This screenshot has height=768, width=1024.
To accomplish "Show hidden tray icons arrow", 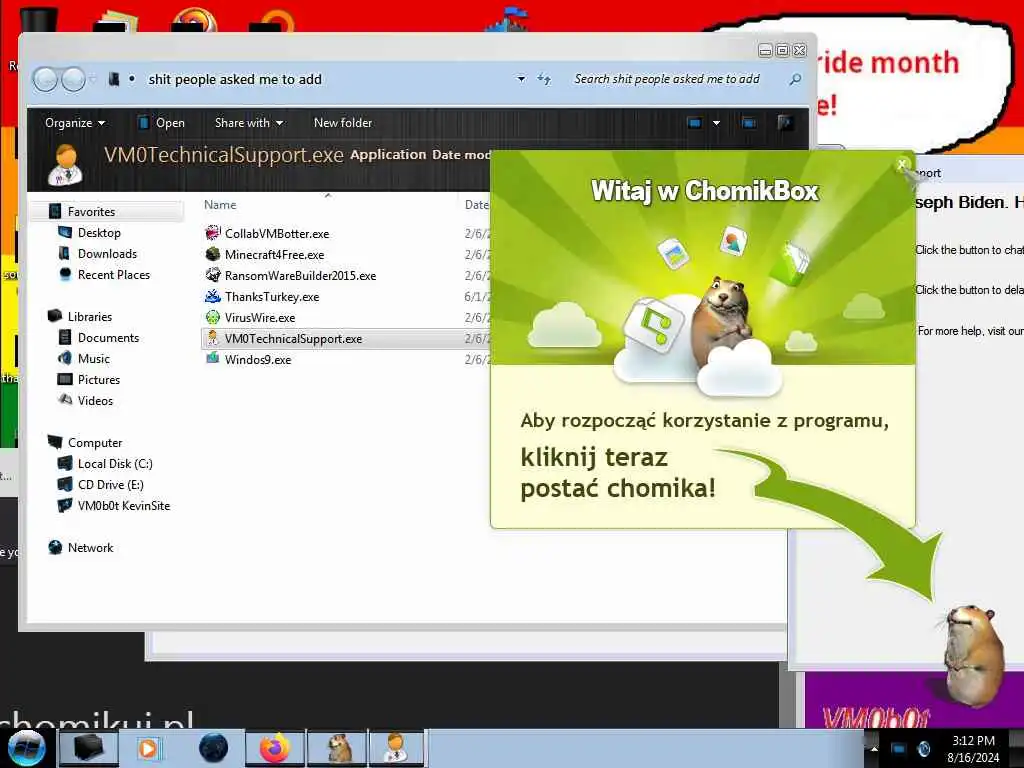I will [x=874, y=748].
